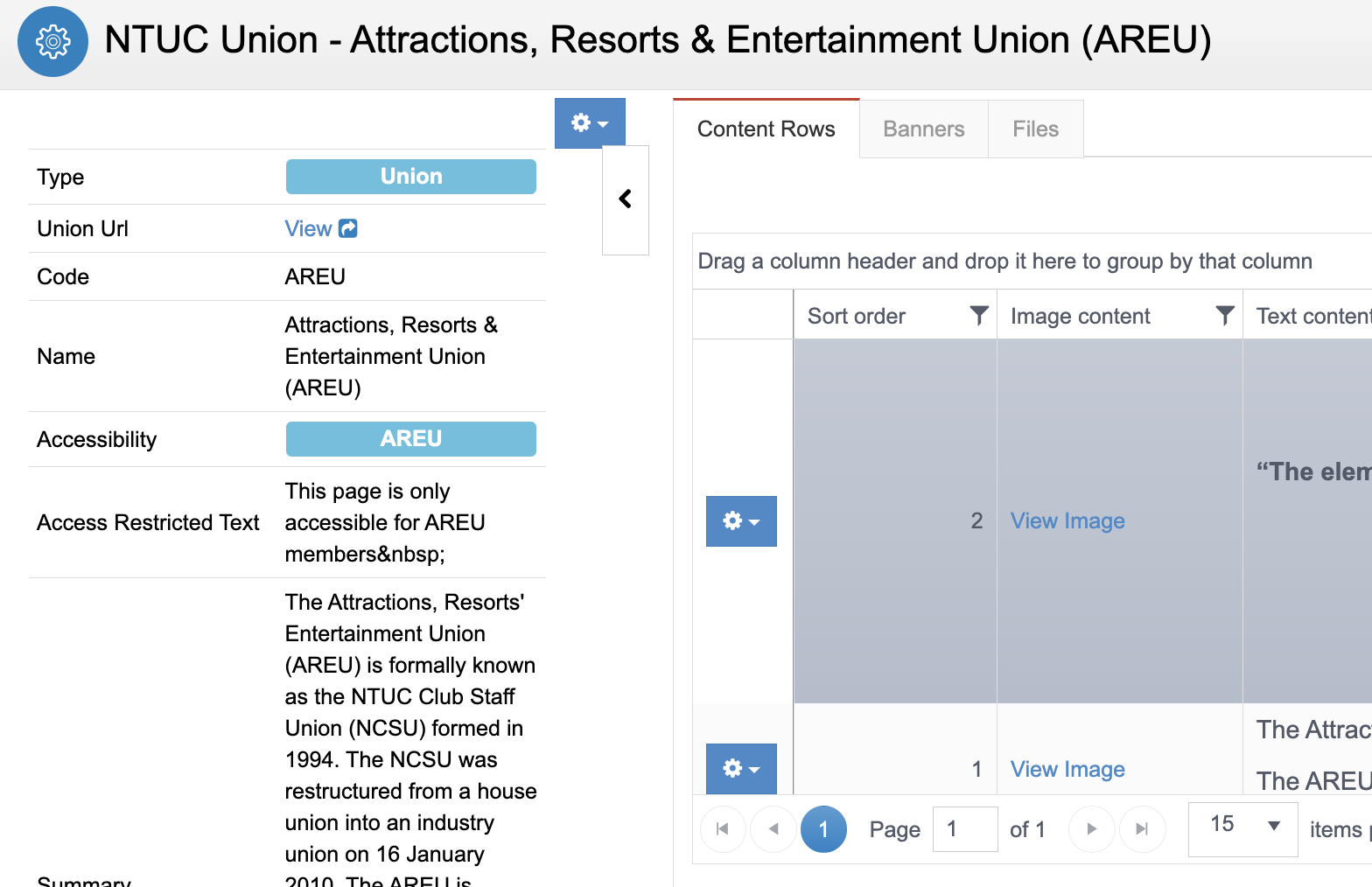Open gear menu for row with sort order 1
The image size is (1372, 887).
tap(740, 768)
